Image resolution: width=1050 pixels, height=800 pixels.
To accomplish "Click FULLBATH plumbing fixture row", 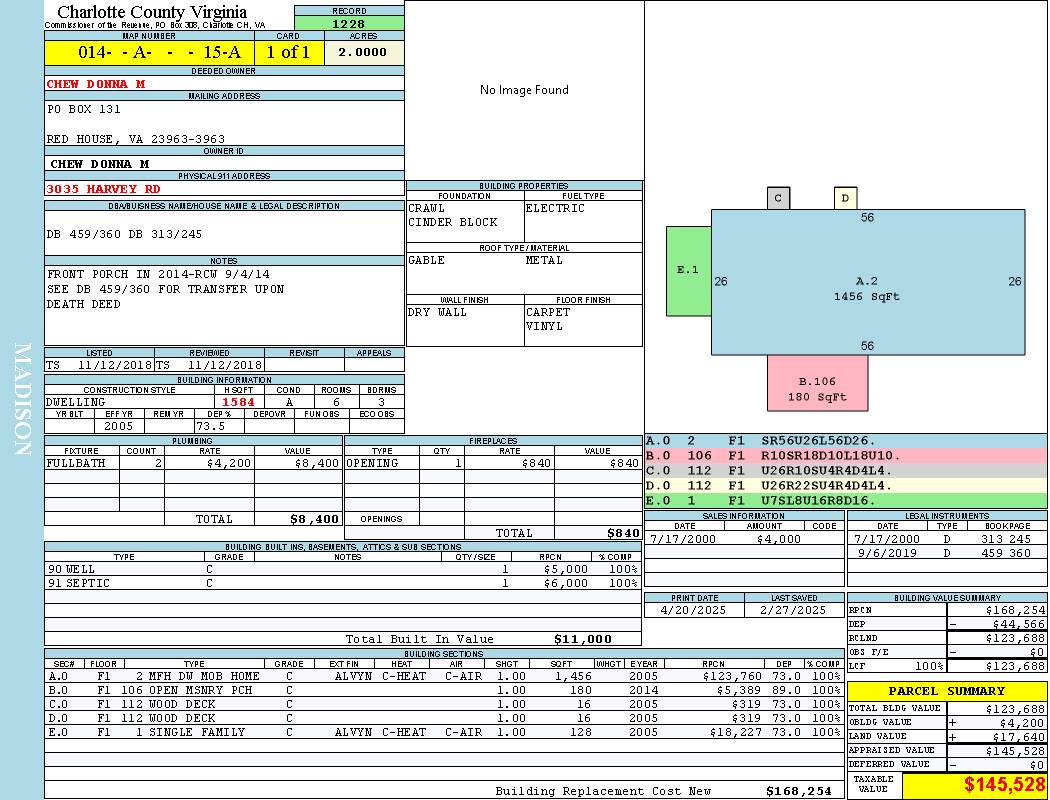I will 193,463.
